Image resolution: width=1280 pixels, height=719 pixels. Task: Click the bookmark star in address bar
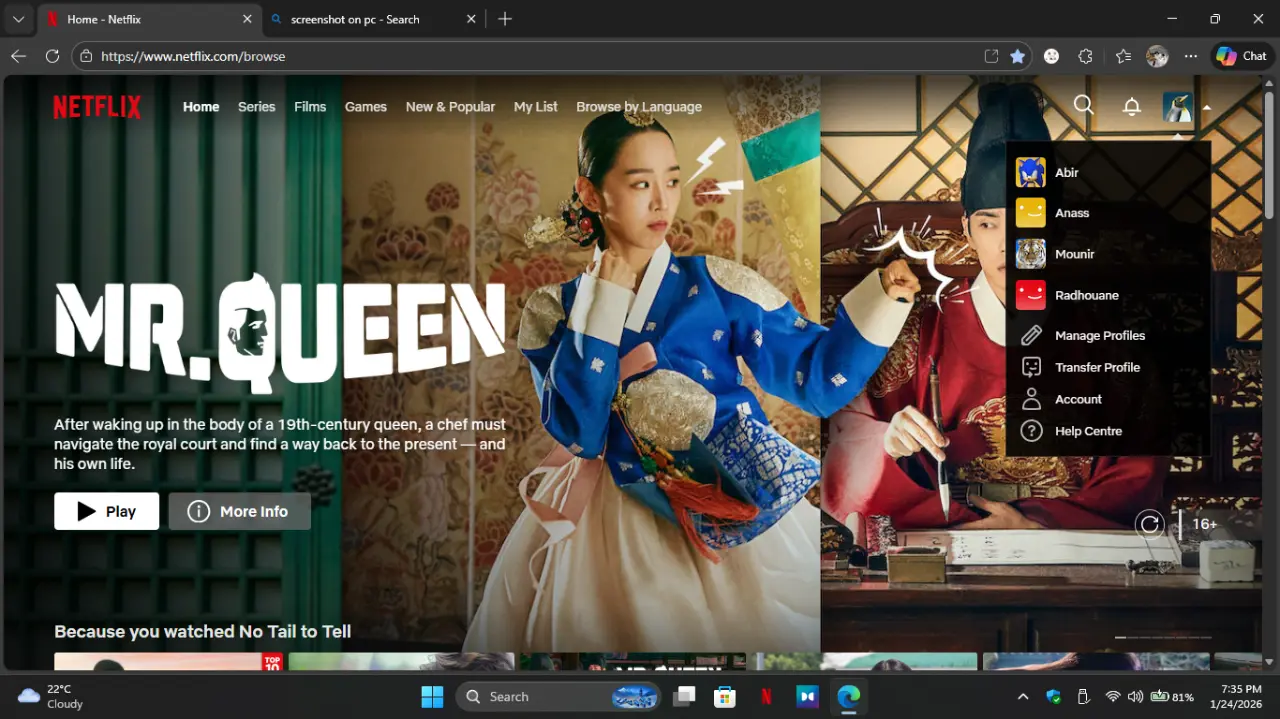[1017, 56]
